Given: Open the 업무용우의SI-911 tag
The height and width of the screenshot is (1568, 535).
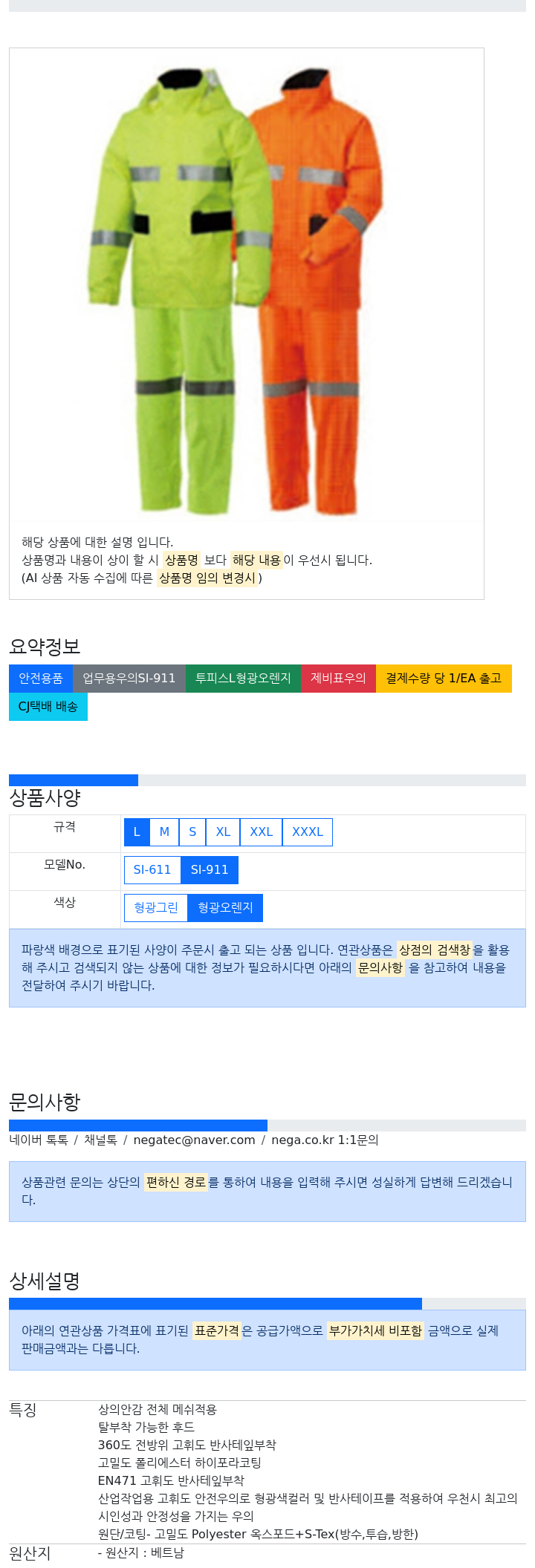Looking at the screenshot, I should [x=129, y=678].
